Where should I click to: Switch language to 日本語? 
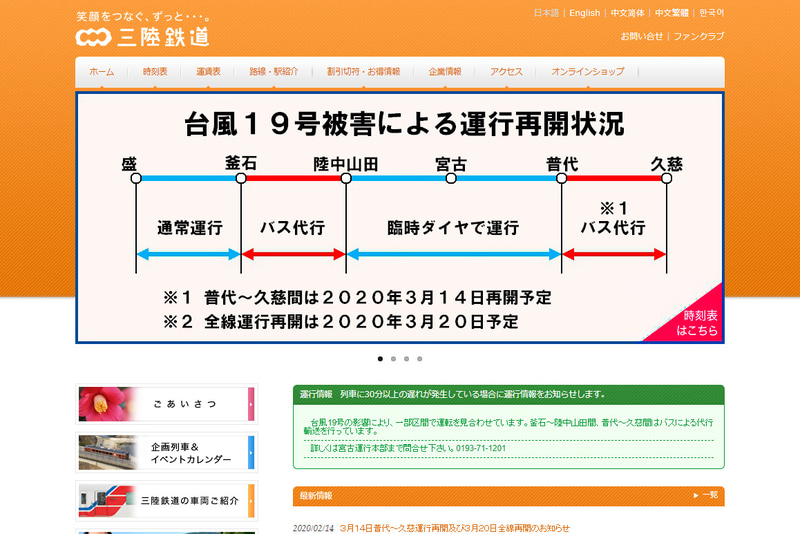point(546,13)
